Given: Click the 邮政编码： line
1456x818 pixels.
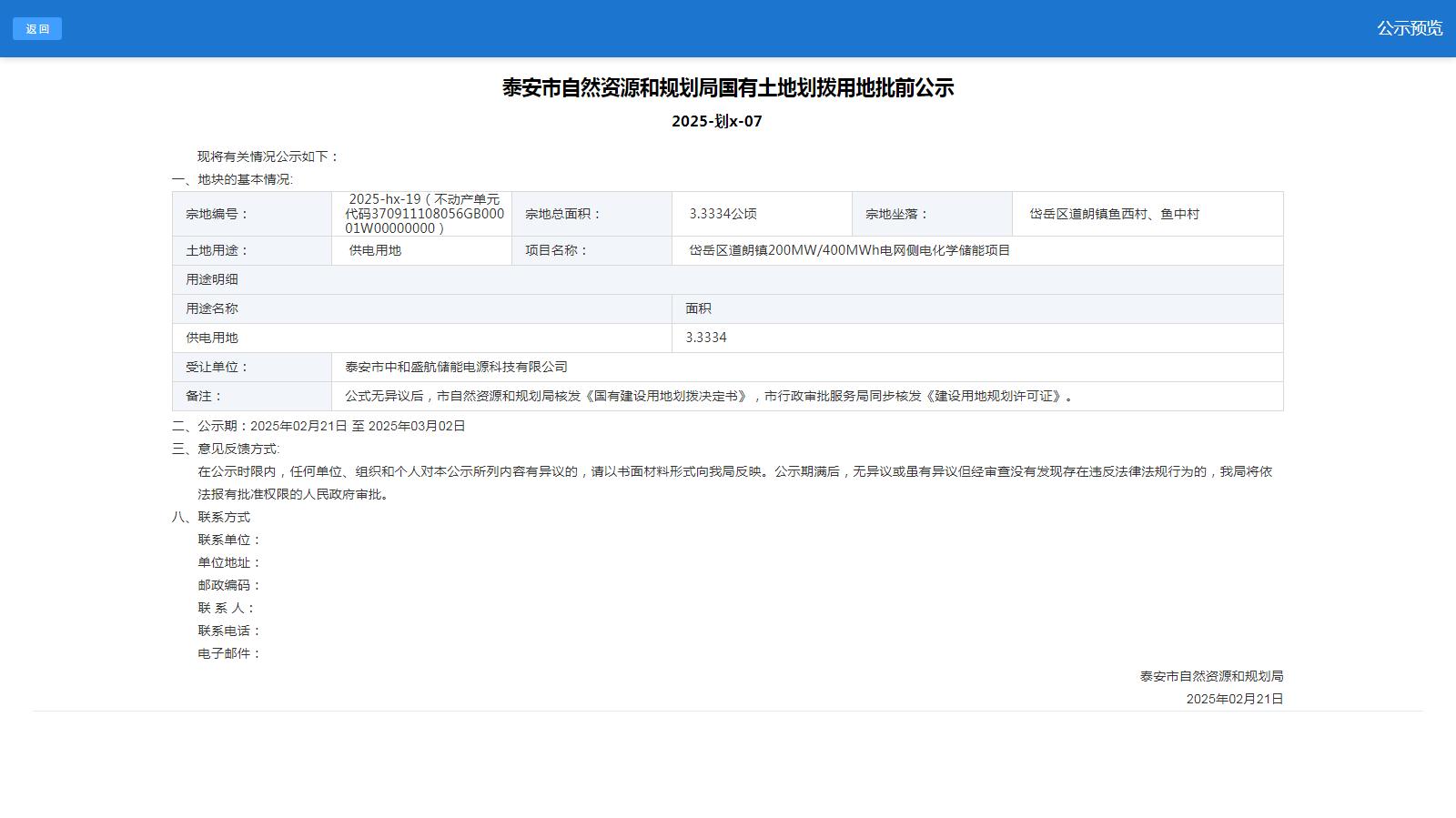Looking at the screenshot, I should coord(230,585).
